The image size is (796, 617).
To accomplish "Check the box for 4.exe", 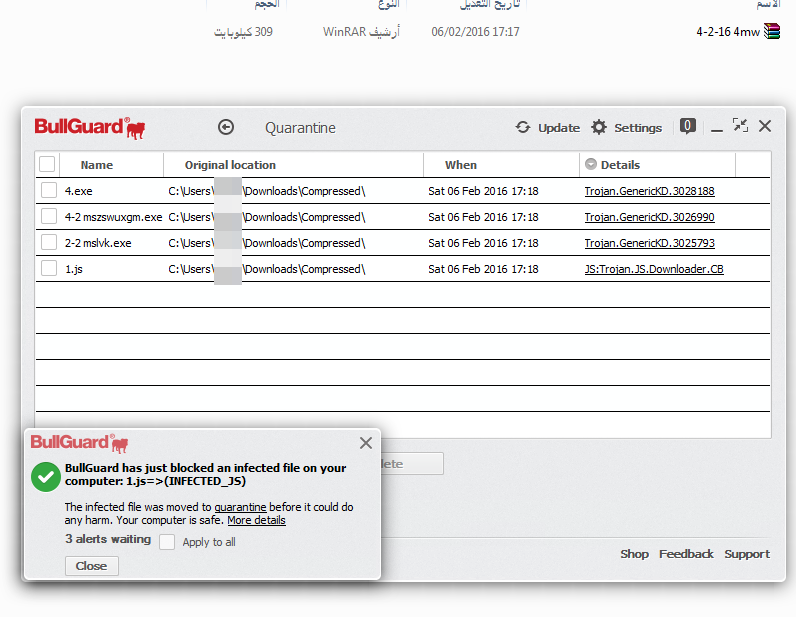I will click(x=49, y=190).
